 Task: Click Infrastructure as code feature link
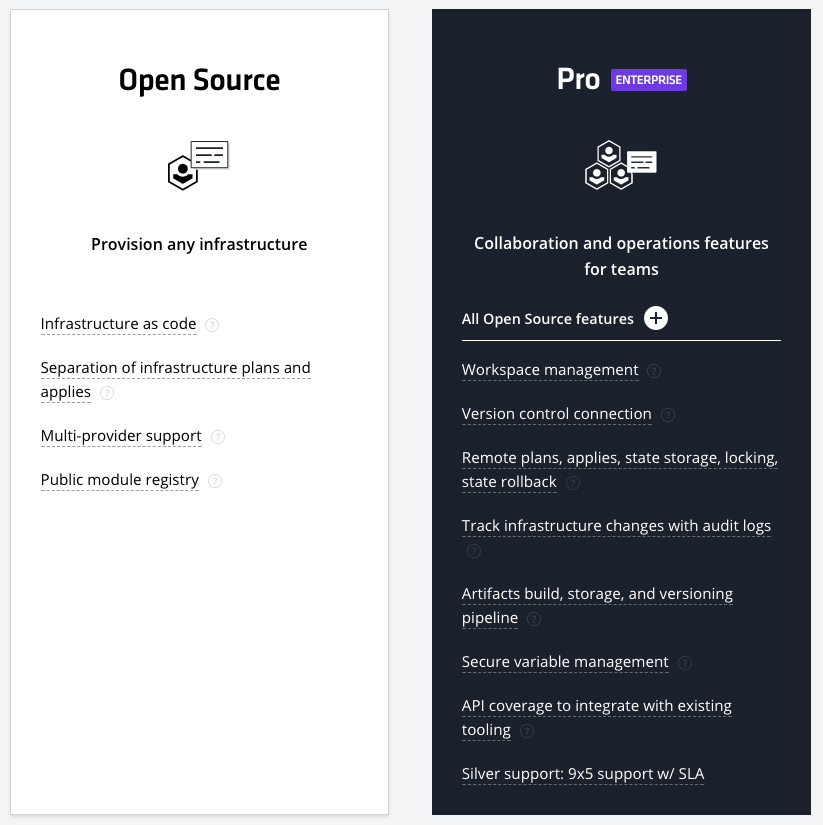click(118, 324)
